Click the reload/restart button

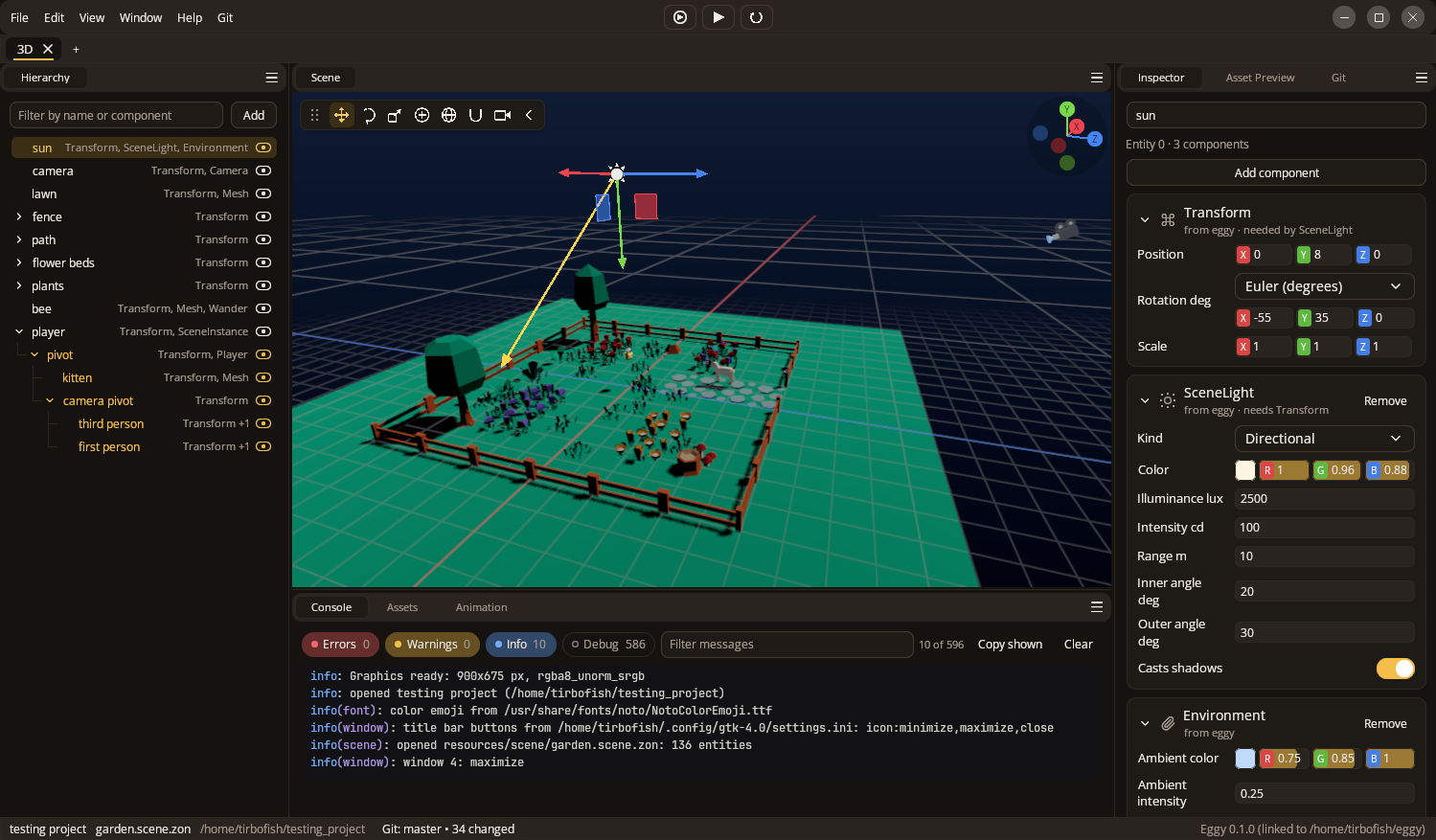[x=756, y=17]
